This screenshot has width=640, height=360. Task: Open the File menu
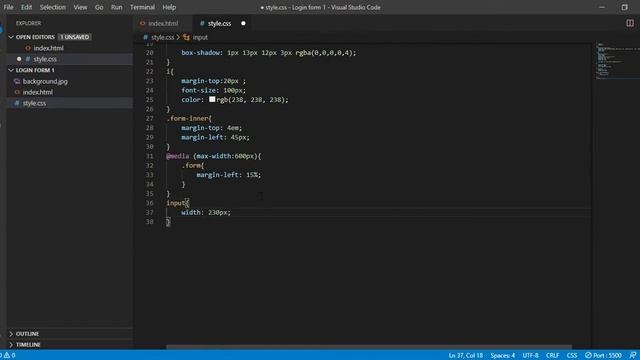pos(8,7)
